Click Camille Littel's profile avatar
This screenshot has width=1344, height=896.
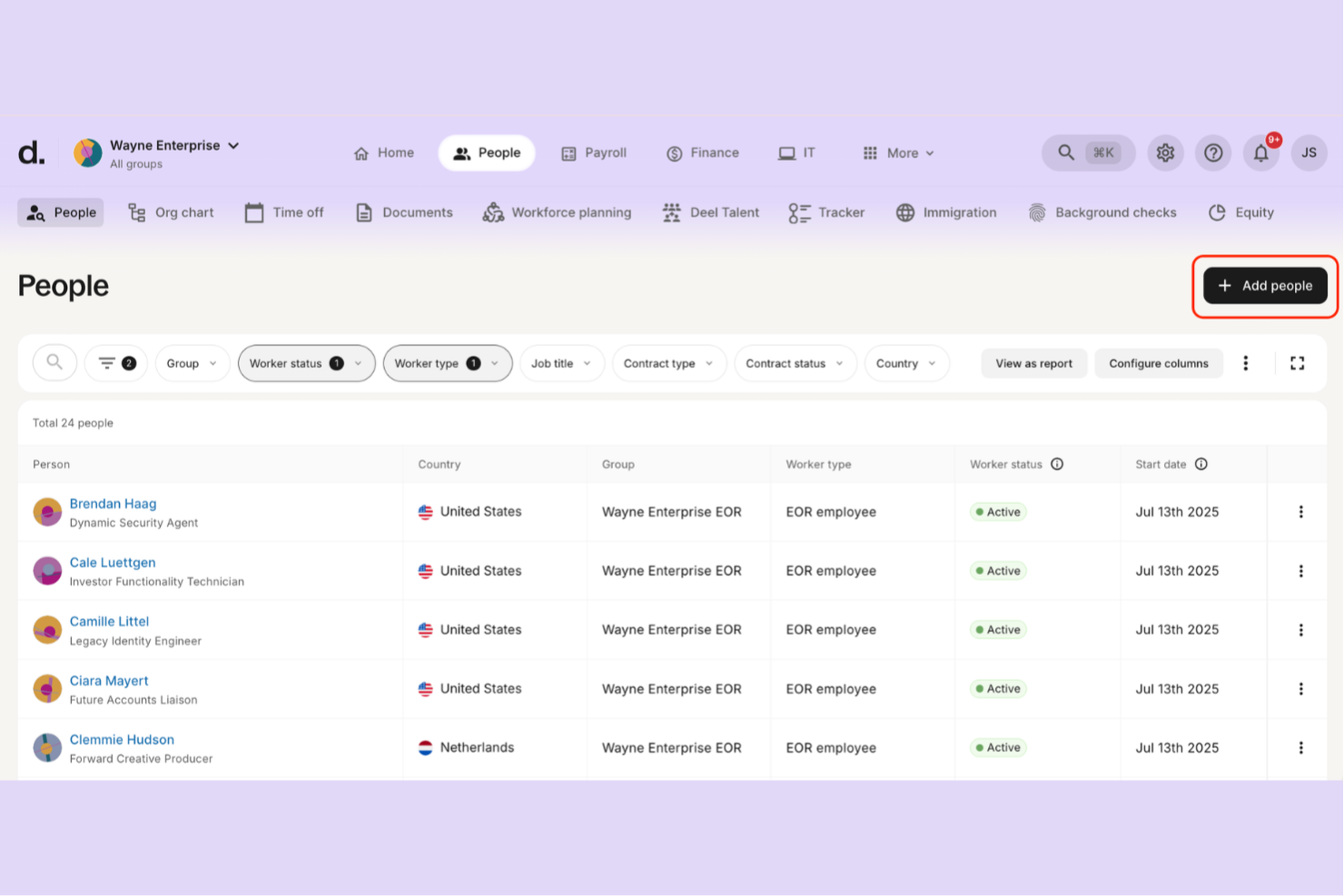tap(47, 629)
